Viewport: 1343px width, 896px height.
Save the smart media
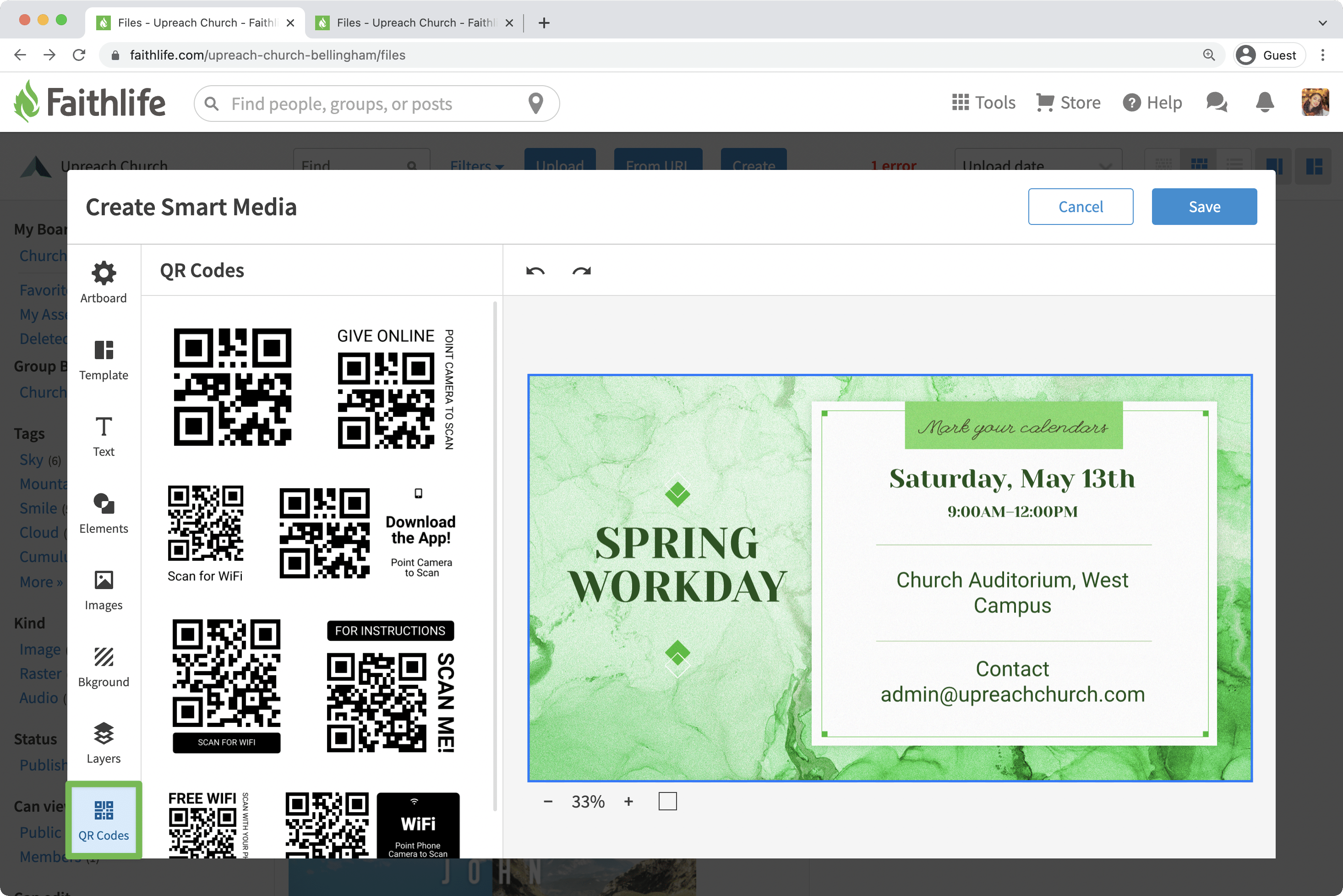point(1204,206)
